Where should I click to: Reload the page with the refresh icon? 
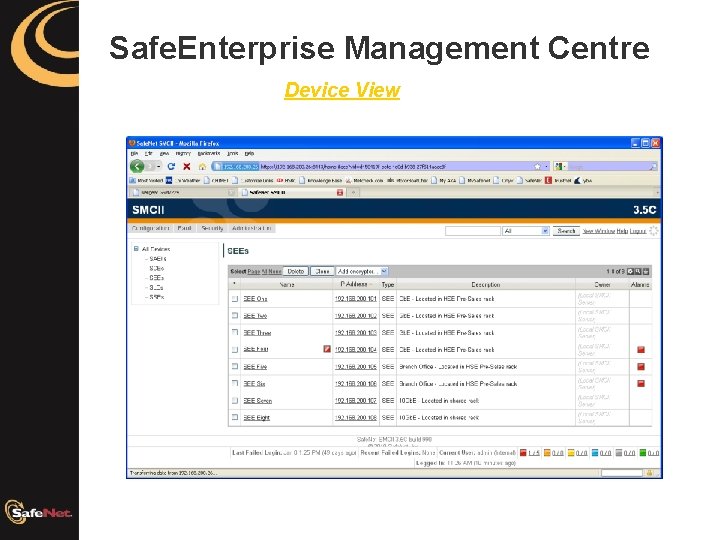[x=171, y=166]
